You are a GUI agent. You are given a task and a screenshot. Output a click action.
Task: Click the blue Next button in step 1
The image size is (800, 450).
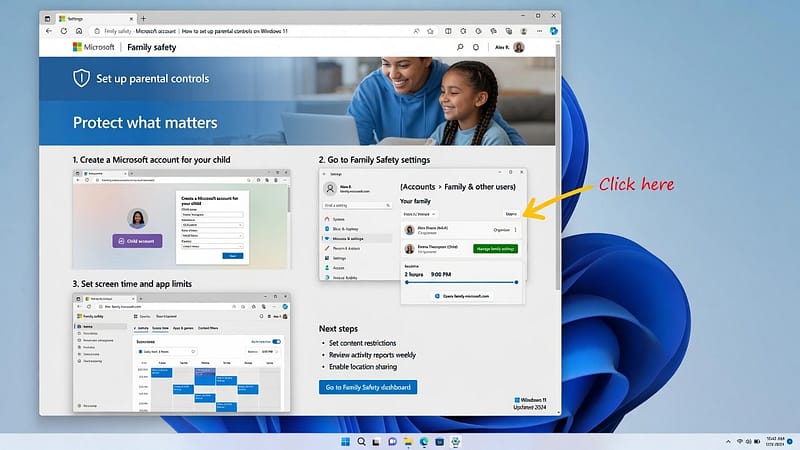[x=233, y=256]
